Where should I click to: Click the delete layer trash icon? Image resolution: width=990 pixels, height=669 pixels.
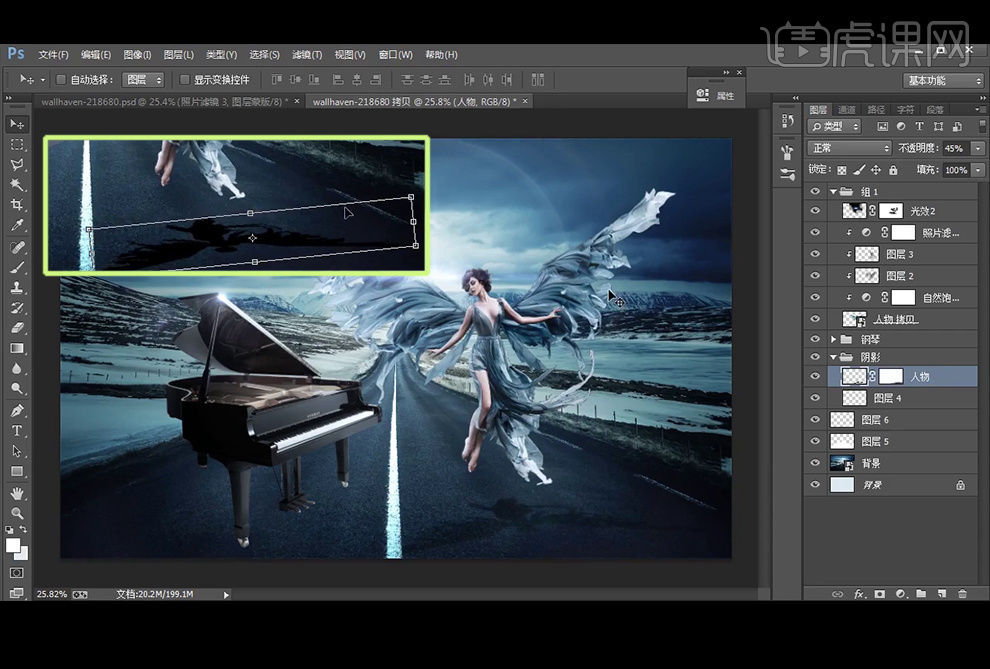pyautogui.click(x=962, y=594)
